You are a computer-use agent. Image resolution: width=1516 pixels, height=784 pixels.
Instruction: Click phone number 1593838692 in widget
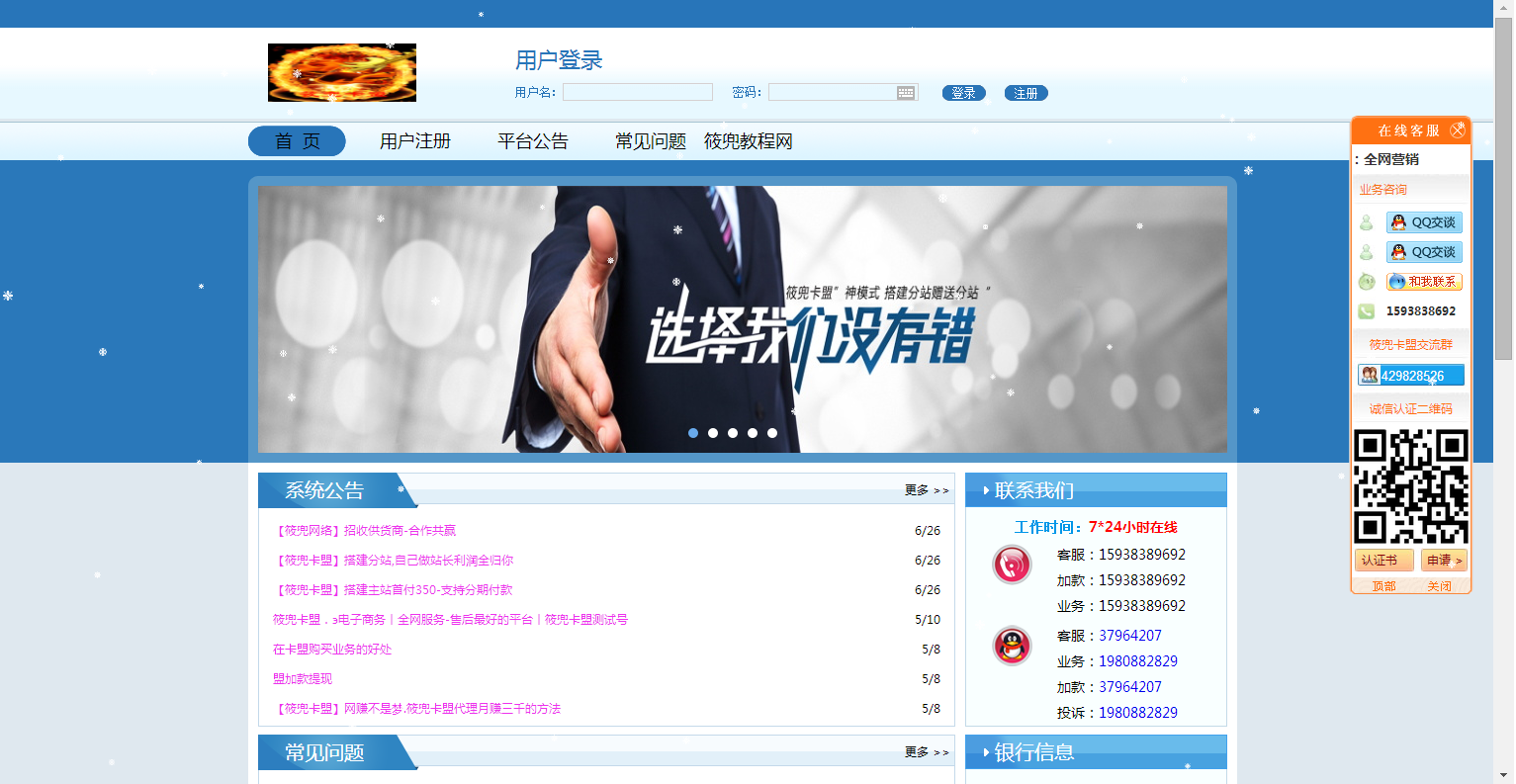(x=1421, y=311)
